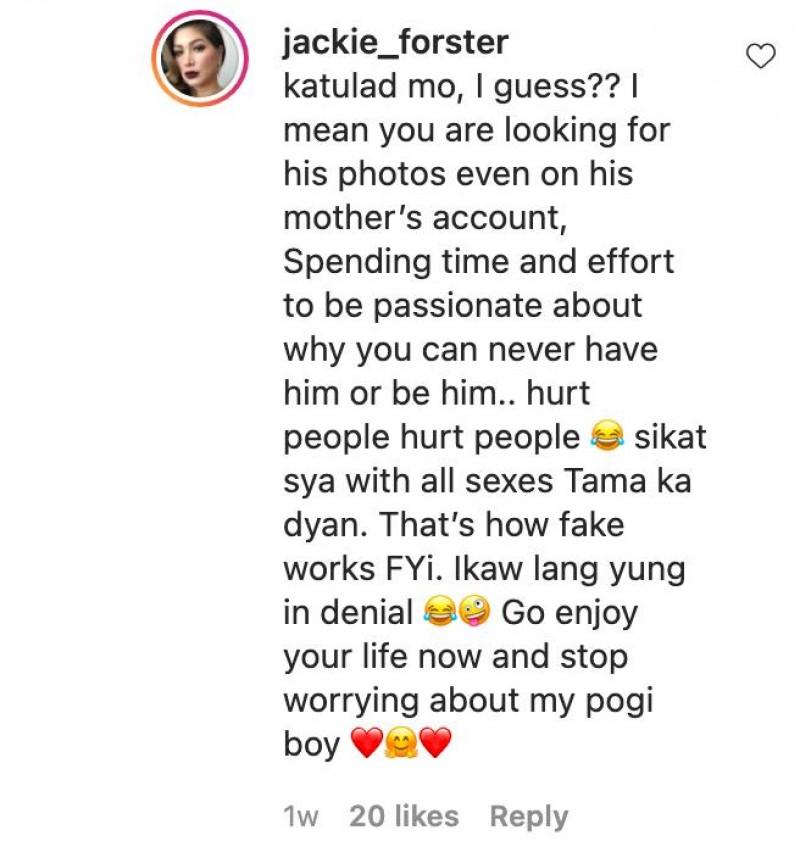Click the last red heart emoji

[436, 743]
